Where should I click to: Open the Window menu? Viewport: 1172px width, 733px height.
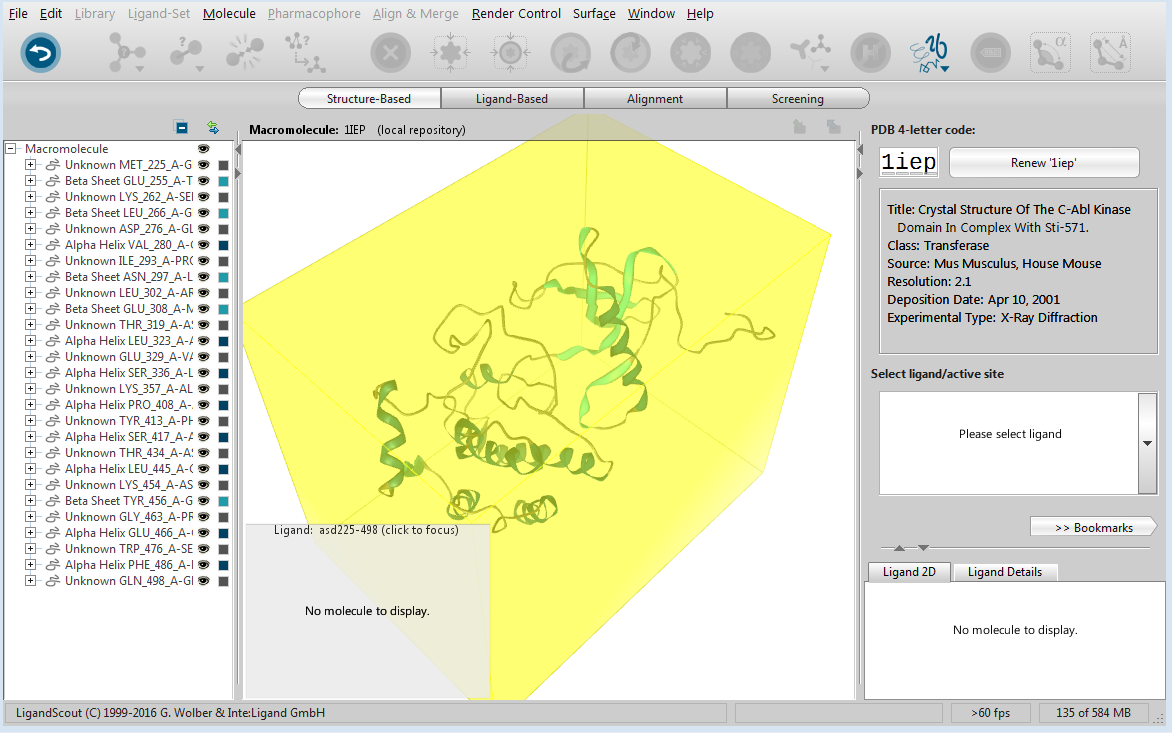[651, 13]
